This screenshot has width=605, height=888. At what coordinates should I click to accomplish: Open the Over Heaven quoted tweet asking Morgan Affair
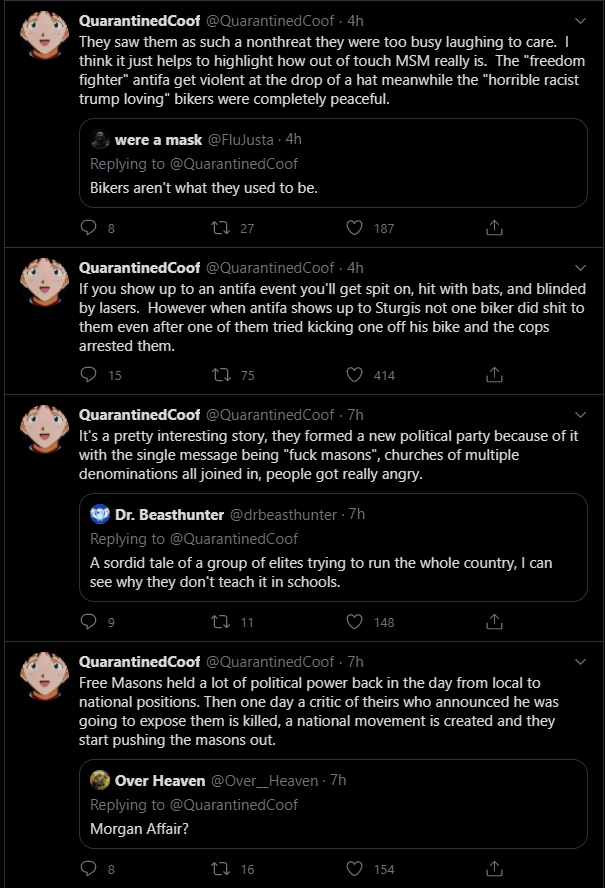(x=333, y=804)
